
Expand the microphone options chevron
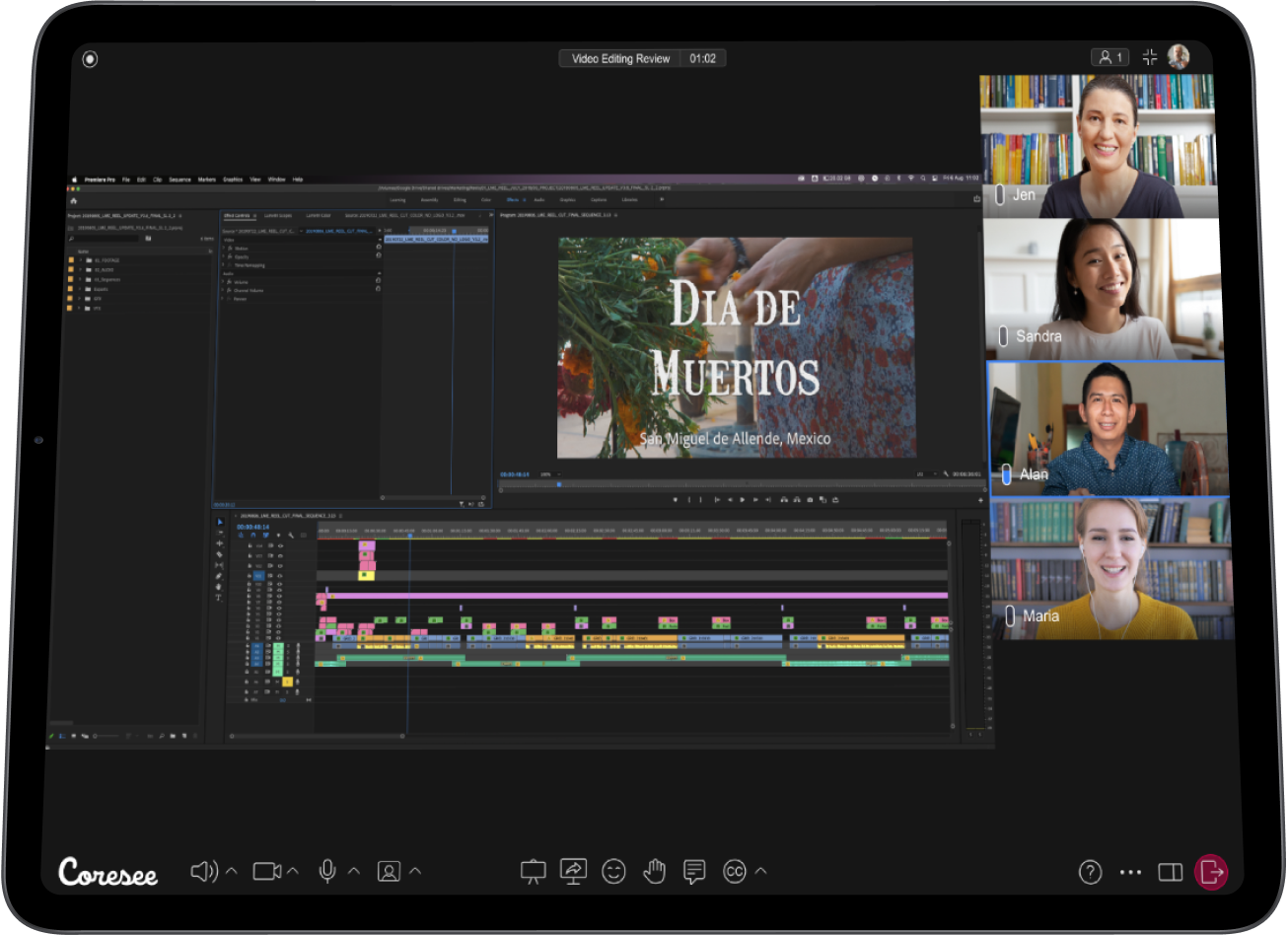pos(354,871)
